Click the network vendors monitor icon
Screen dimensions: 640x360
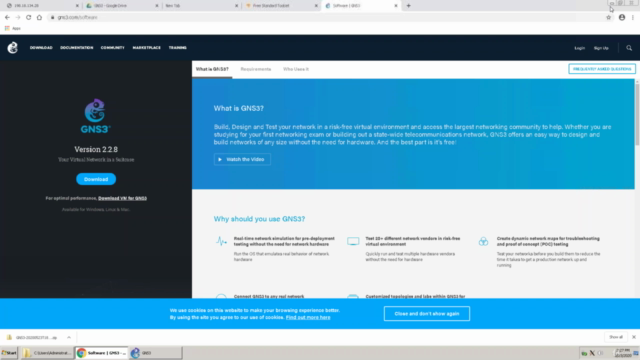(353, 241)
